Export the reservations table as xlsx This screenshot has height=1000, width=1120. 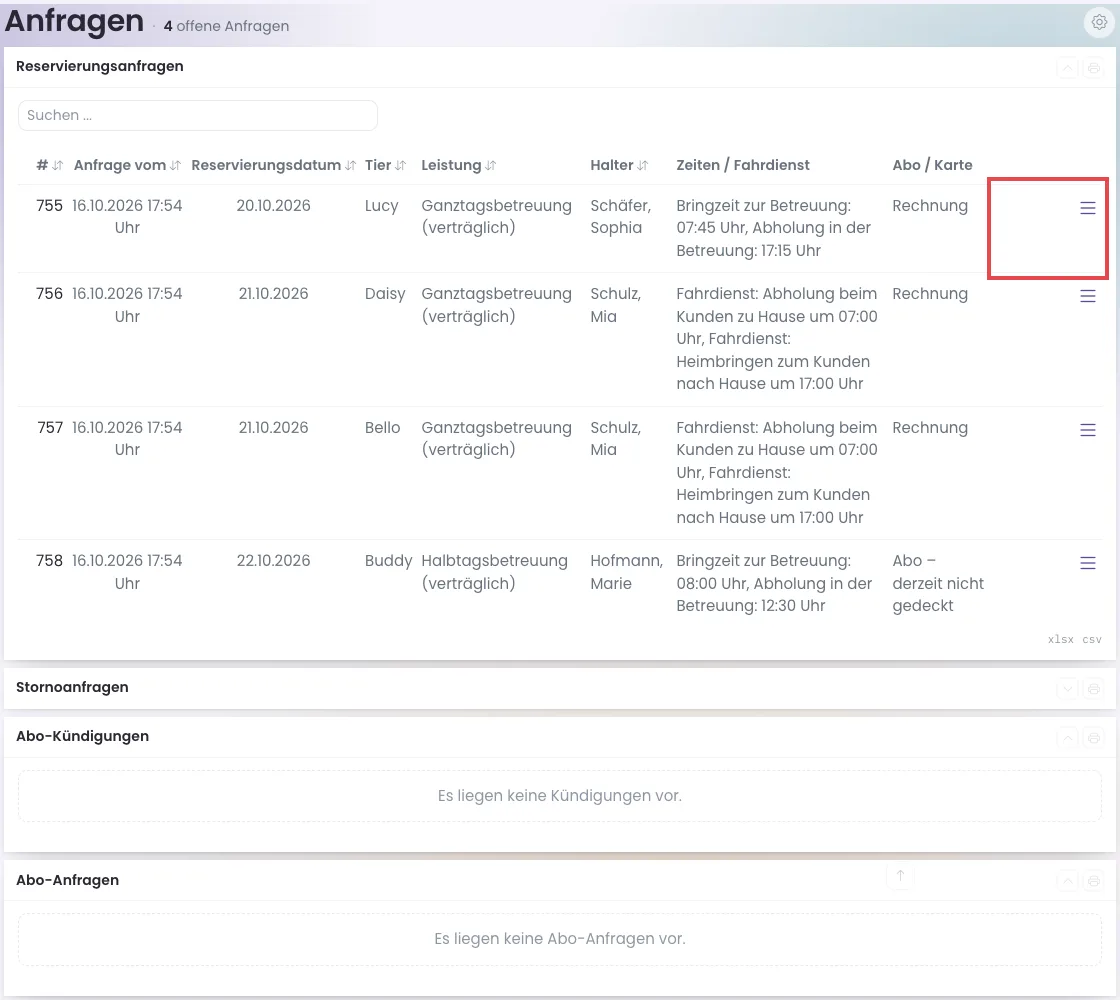click(x=1061, y=639)
